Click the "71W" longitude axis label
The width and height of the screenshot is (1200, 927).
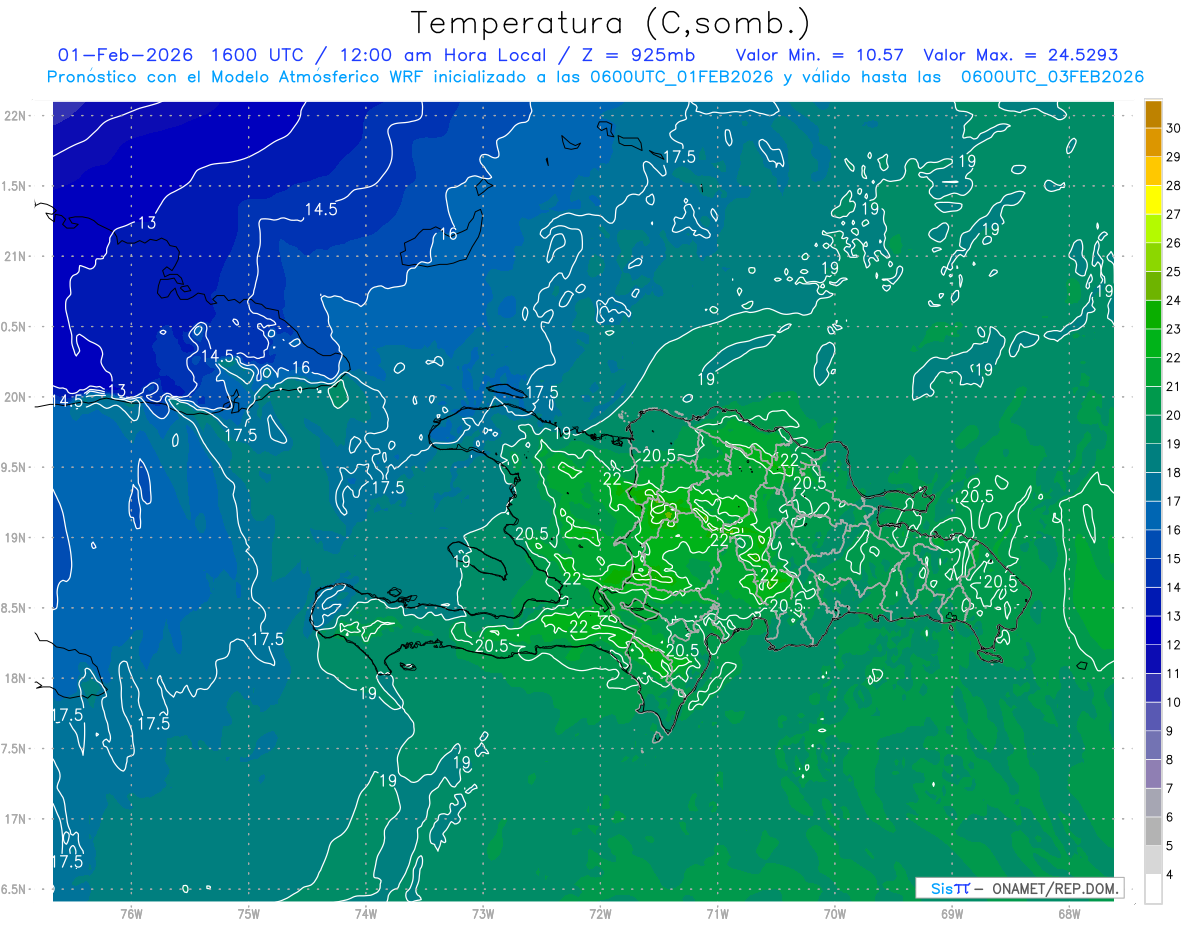[717, 913]
